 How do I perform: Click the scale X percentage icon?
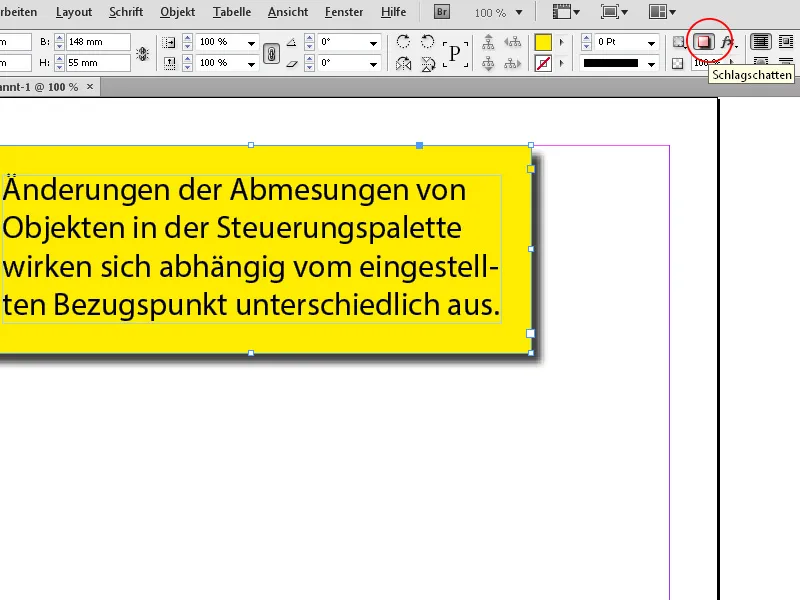[169, 42]
